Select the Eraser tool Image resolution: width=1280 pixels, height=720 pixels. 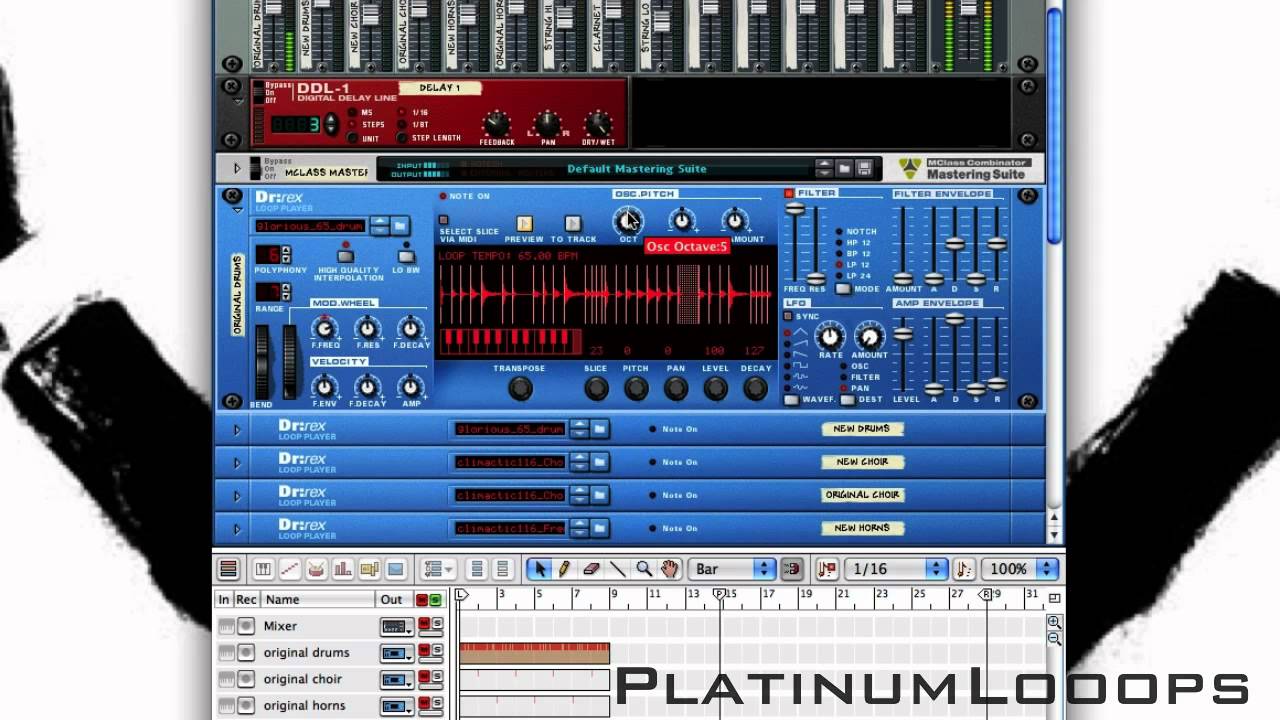coord(590,569)
